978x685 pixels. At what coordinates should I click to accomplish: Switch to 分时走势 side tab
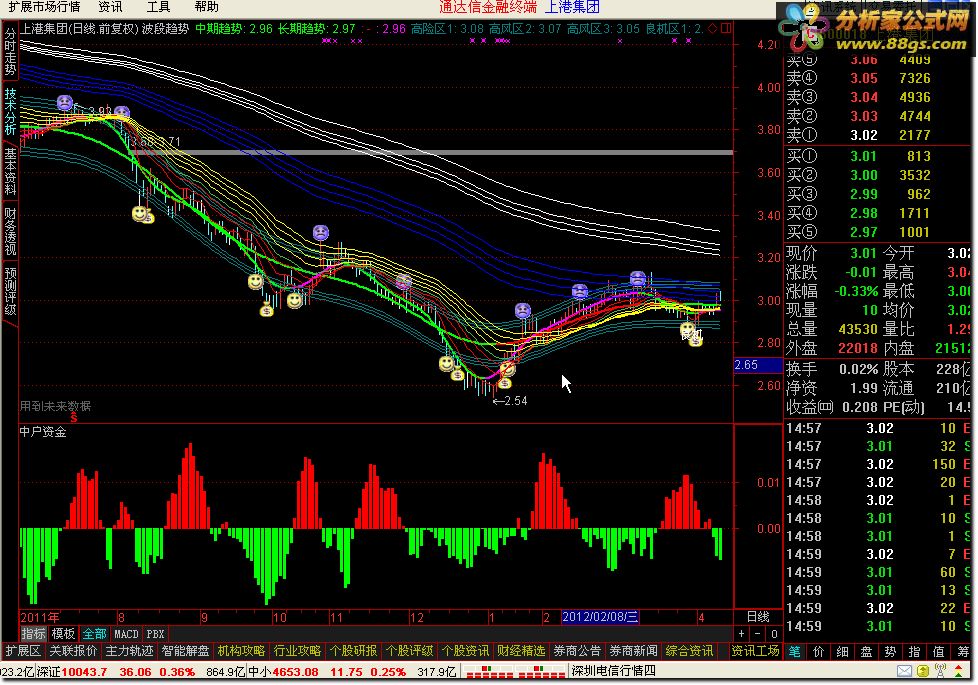click(10, 52)
